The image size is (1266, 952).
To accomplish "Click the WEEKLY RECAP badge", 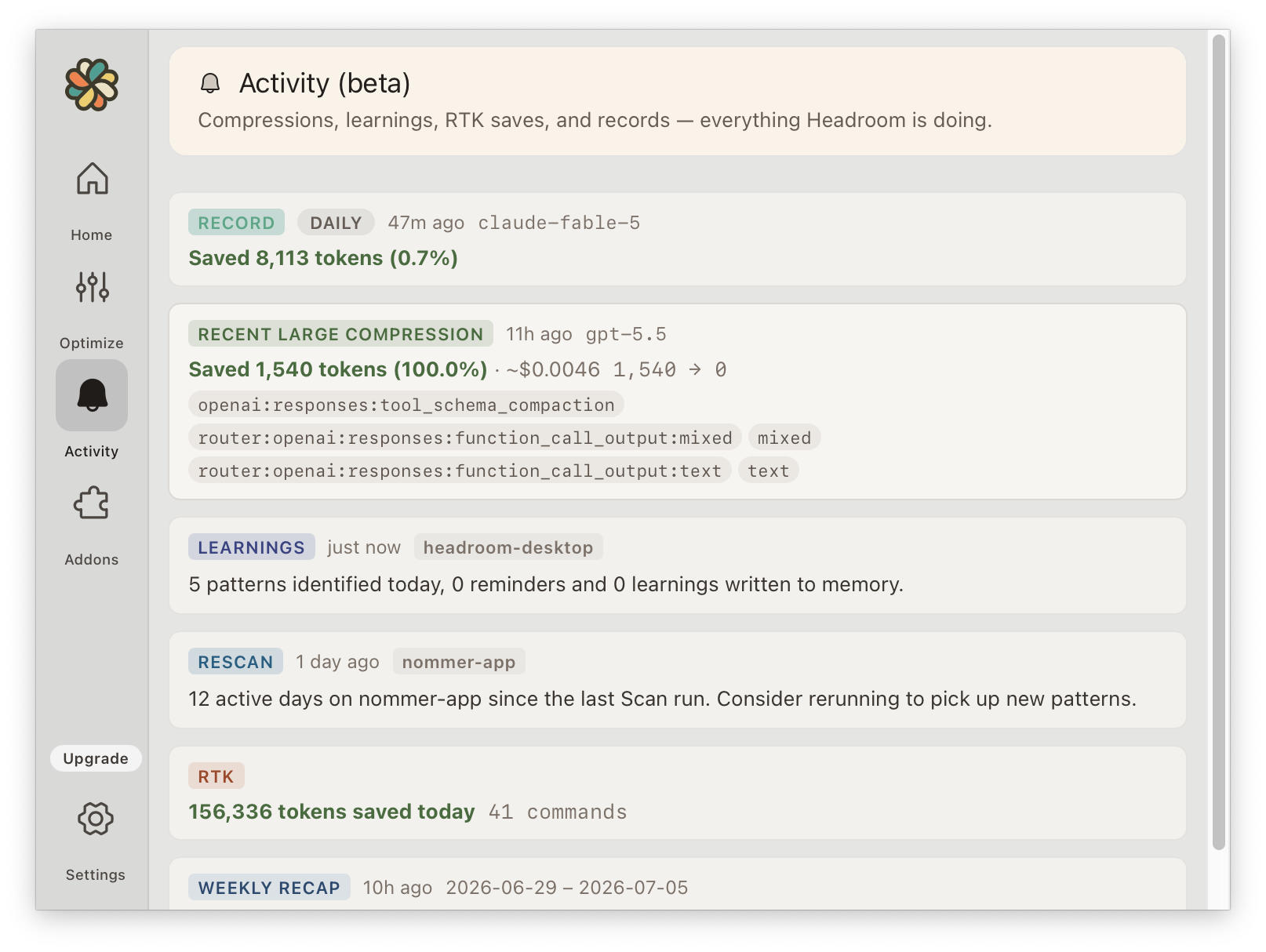I will [x=269, y=888].
